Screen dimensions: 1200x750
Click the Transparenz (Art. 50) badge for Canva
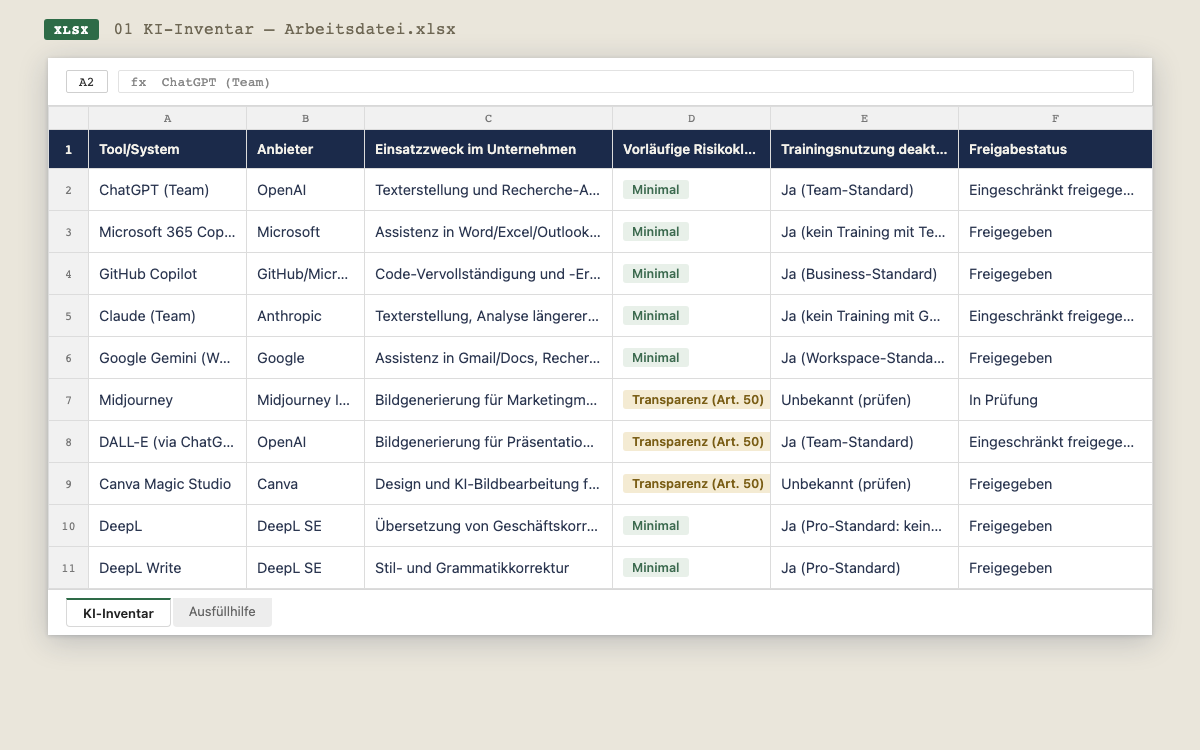tap(697, 484)
